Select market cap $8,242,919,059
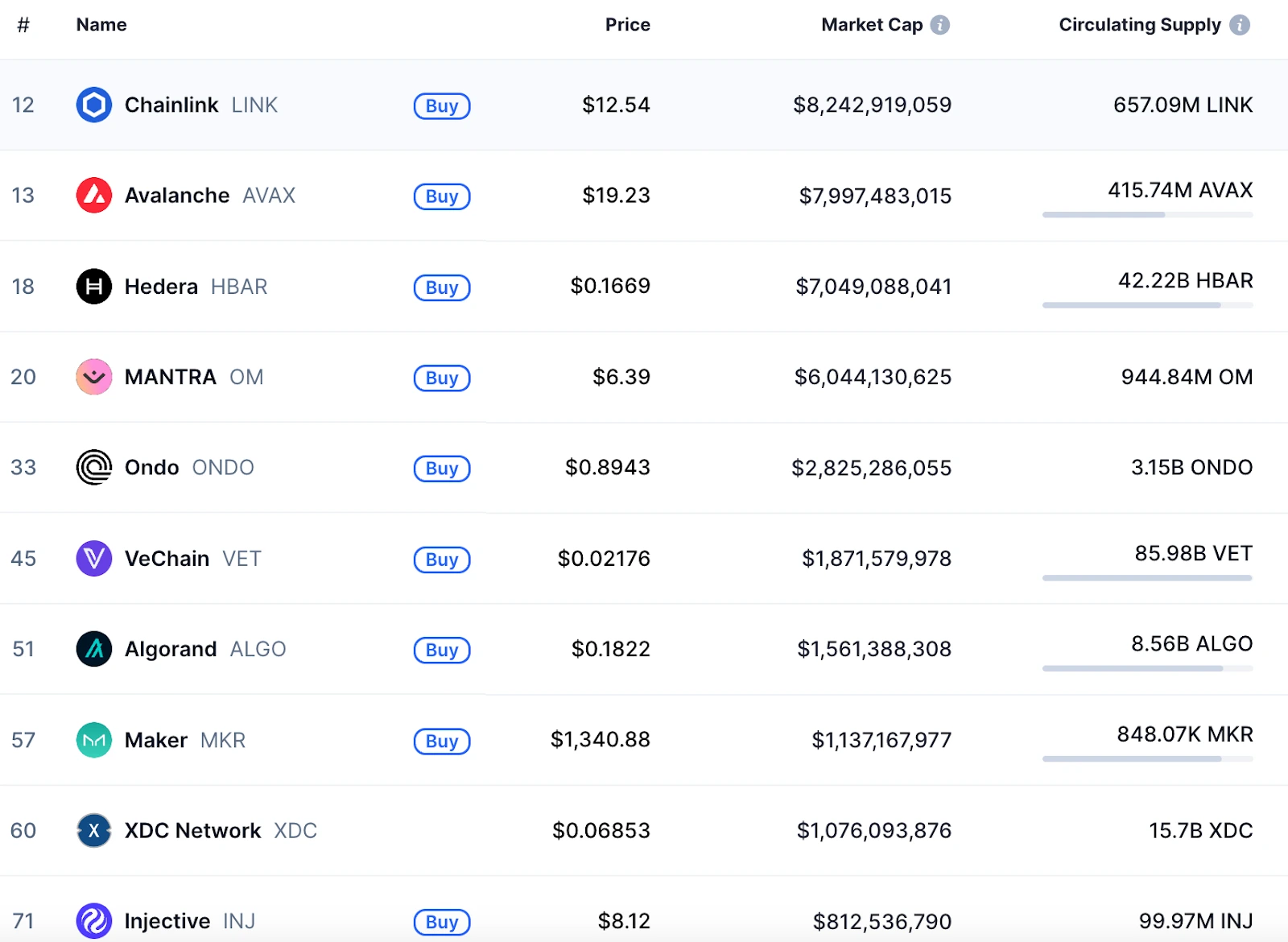Image resolution: width=1288 pixels, height=942 pixels. [x=872, y=105]
